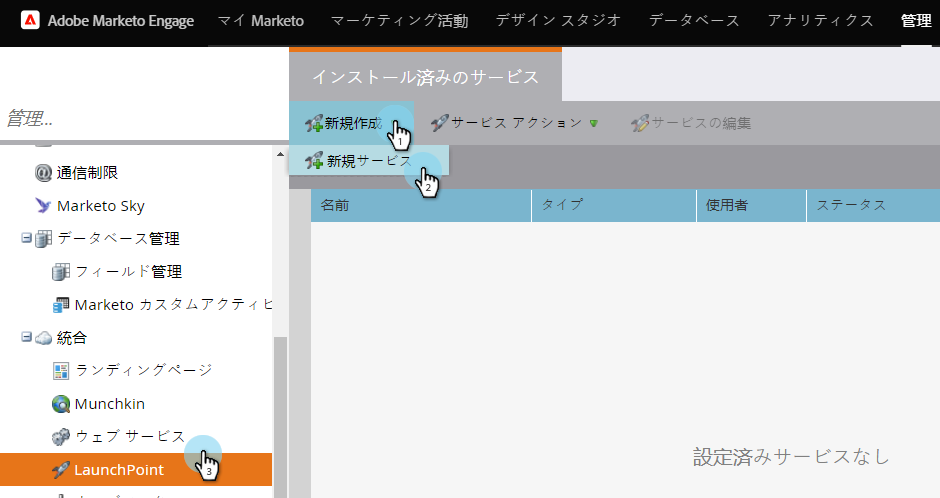The height and width of the screenshot is (498, 940).
Task: Select the 管理 top navigation item
Action: 916,21
